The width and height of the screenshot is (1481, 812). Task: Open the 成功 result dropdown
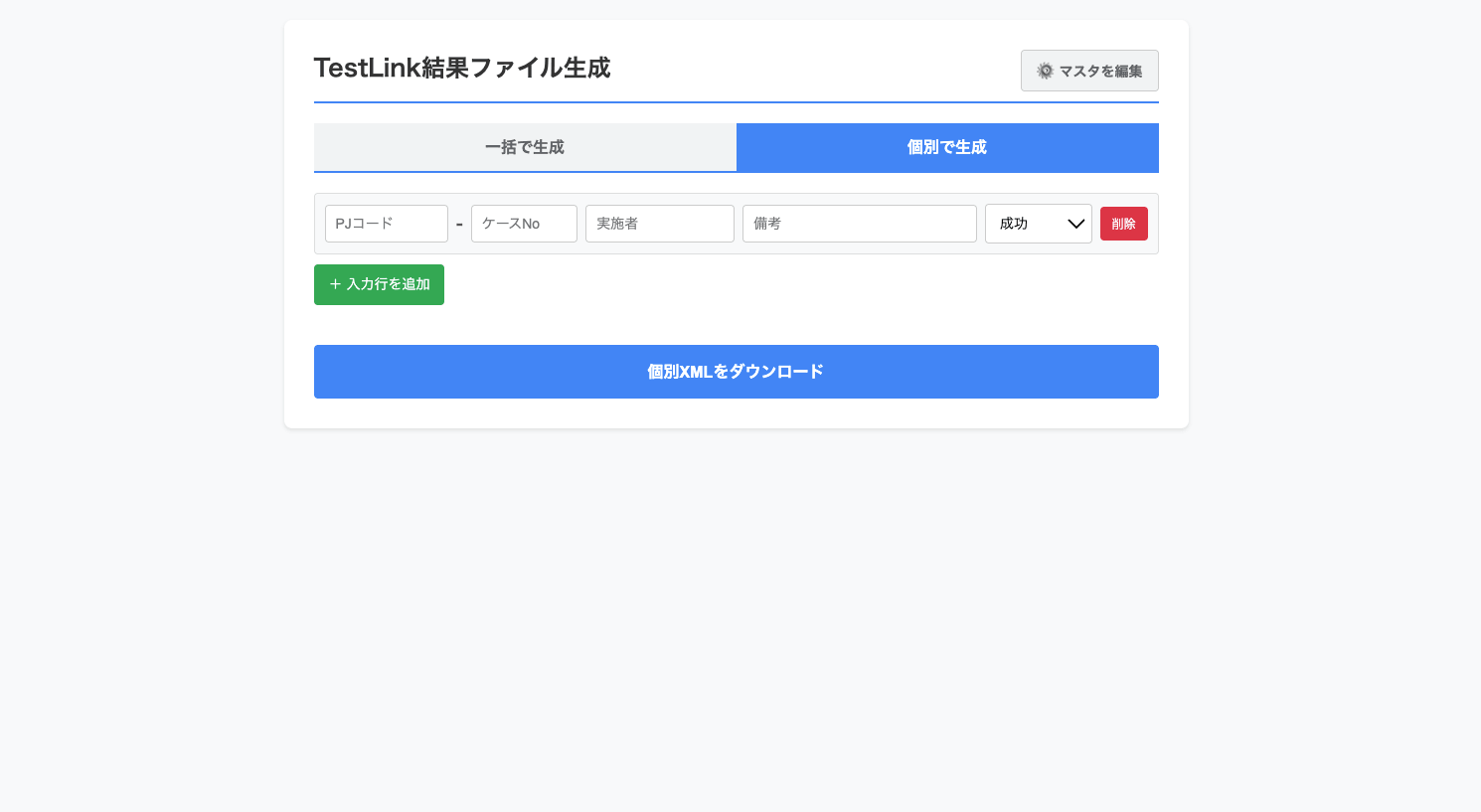pyautogui.click(x=1039, y=224)
